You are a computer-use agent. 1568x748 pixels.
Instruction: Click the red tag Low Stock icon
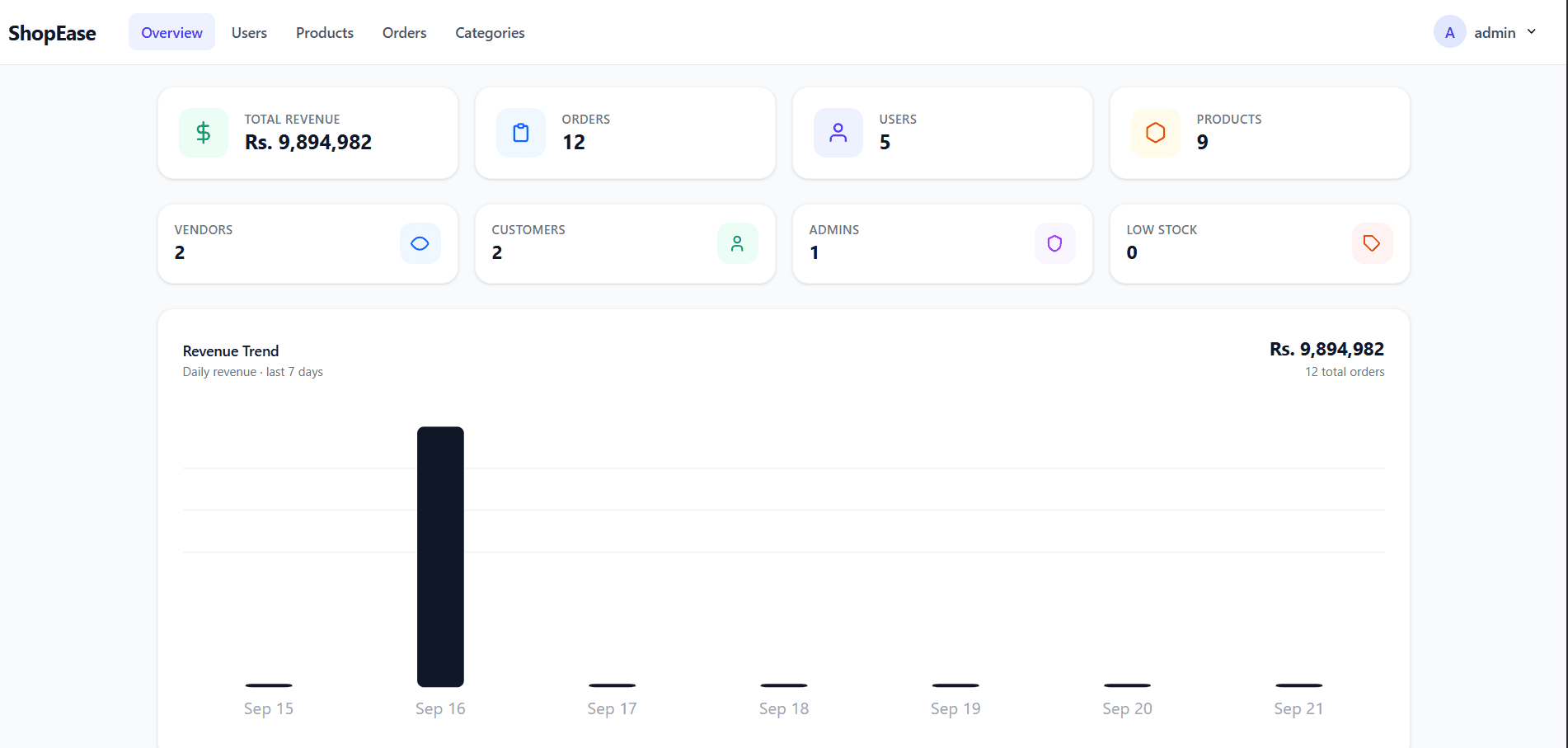tap(1373, 243)
